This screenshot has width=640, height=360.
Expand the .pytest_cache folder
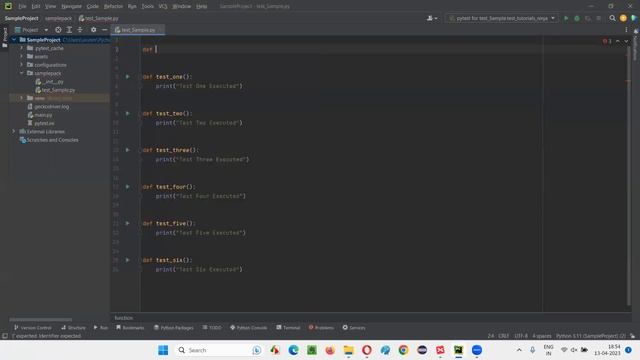click(22, 48)
